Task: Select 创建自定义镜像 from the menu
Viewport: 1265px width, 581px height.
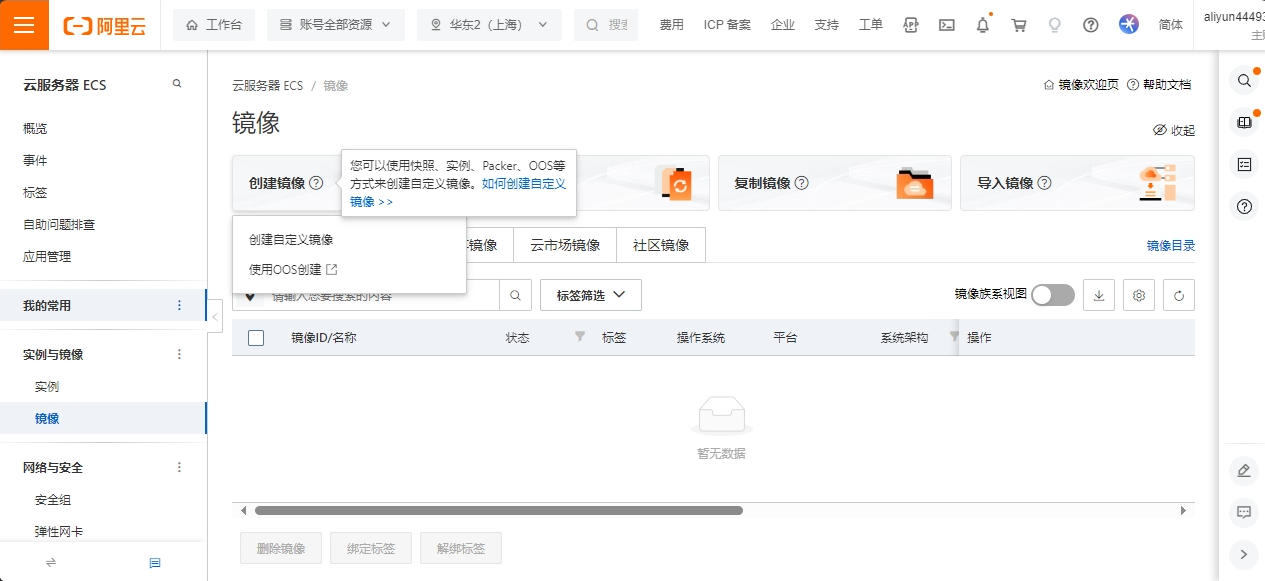Action: pos(291,240)
